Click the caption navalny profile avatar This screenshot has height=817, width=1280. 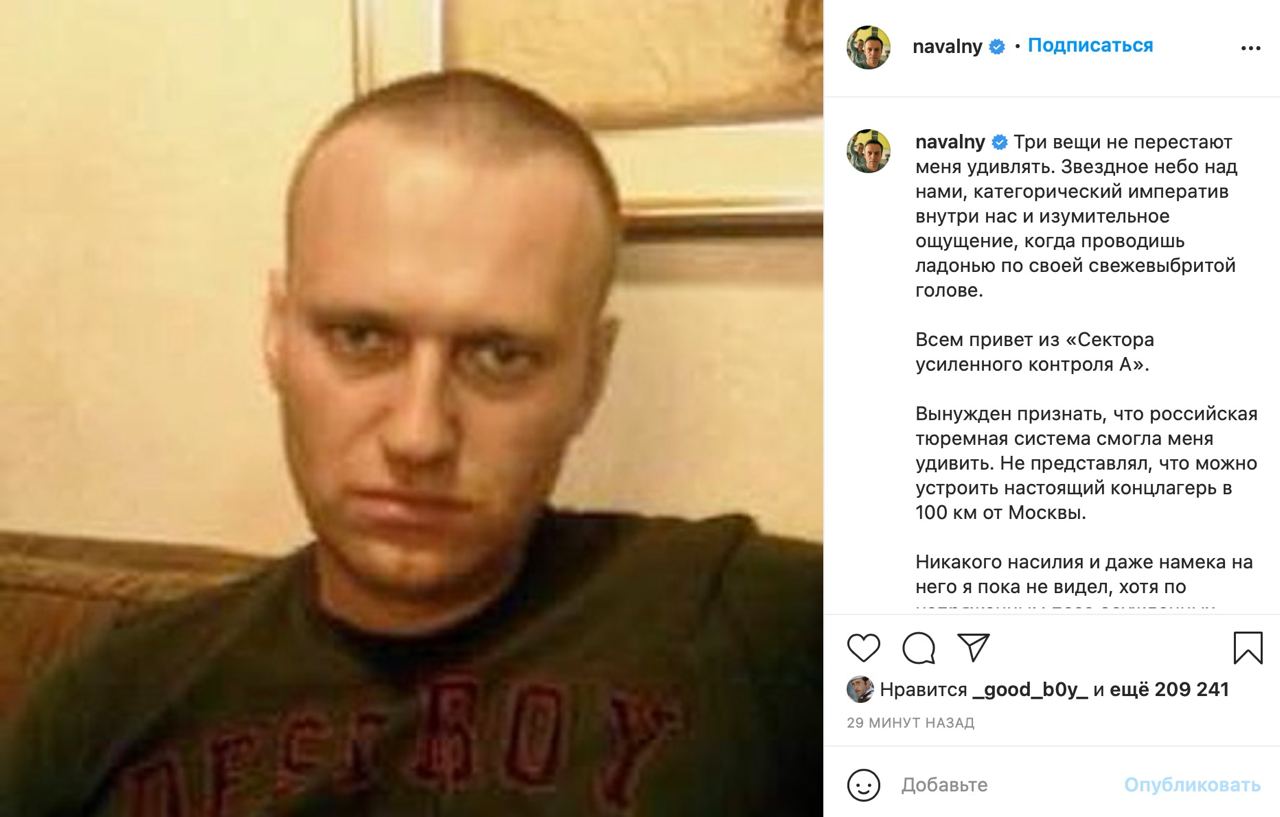pos(868,151)
